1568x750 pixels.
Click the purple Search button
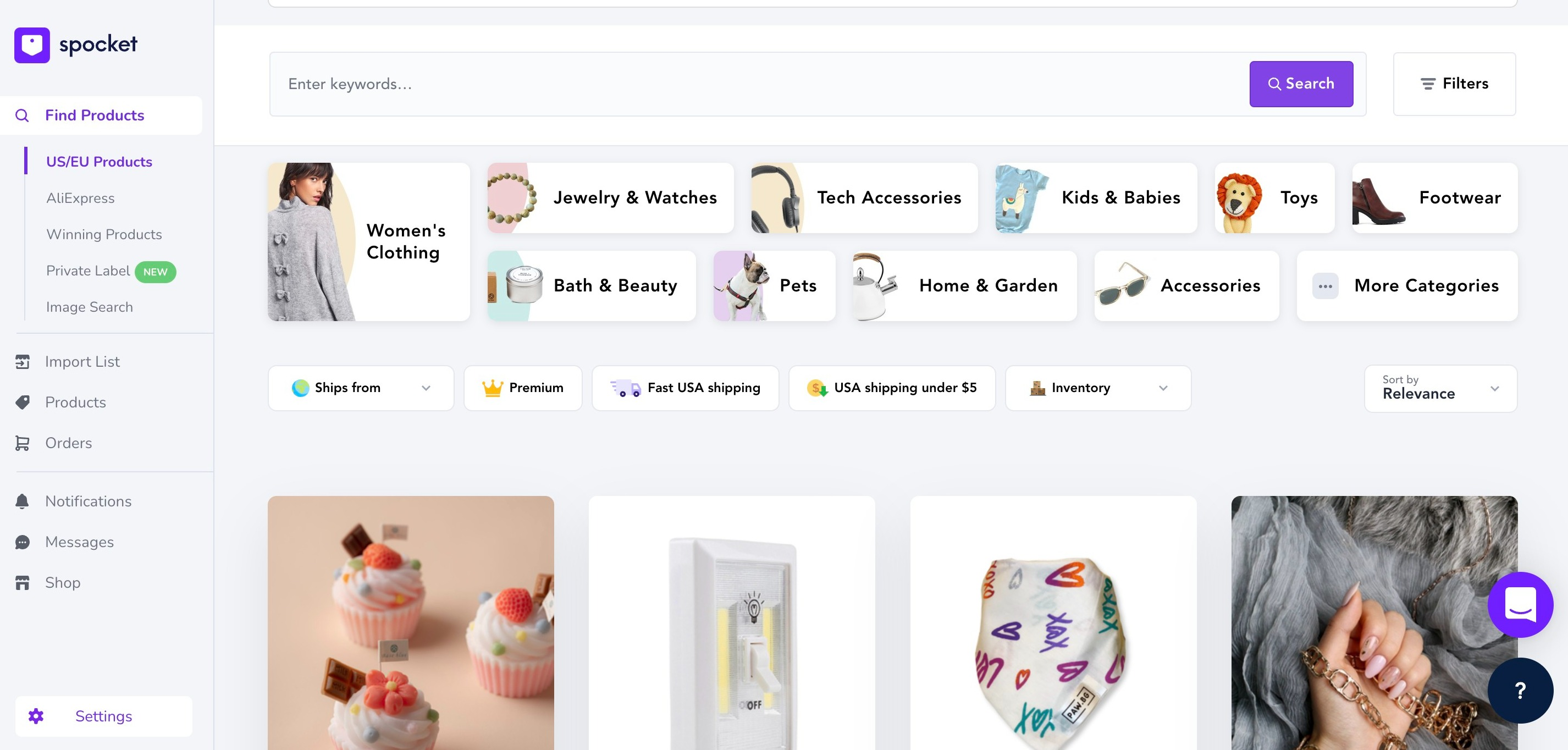1301,84
